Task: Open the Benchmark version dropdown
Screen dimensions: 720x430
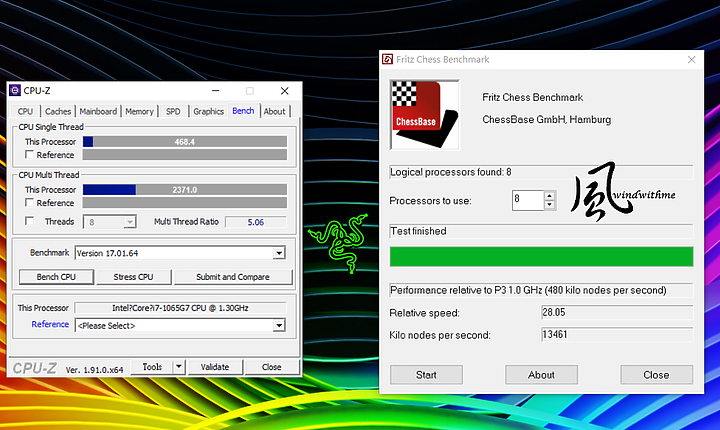Action: click(279, 253)
